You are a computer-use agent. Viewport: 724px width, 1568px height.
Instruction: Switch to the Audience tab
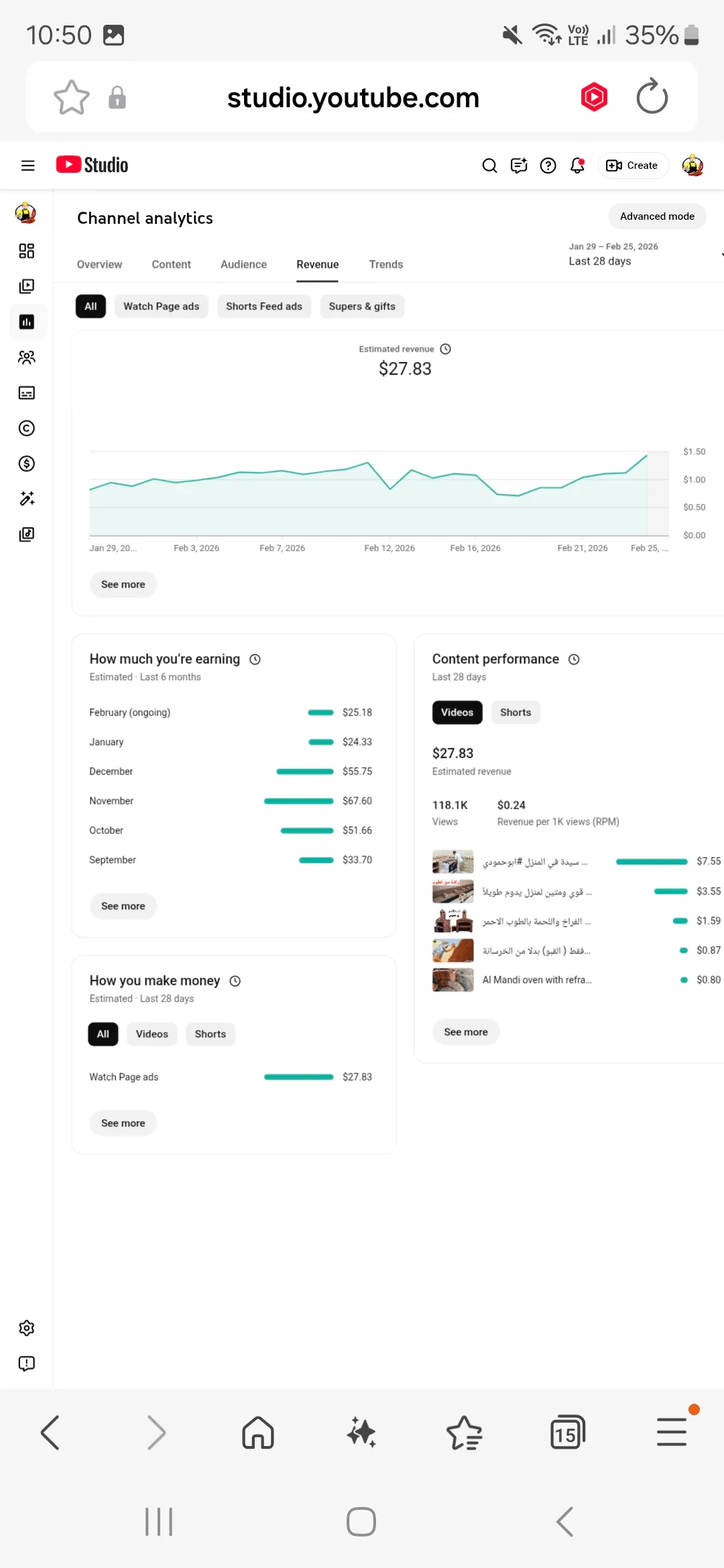[x=243, y=265]
